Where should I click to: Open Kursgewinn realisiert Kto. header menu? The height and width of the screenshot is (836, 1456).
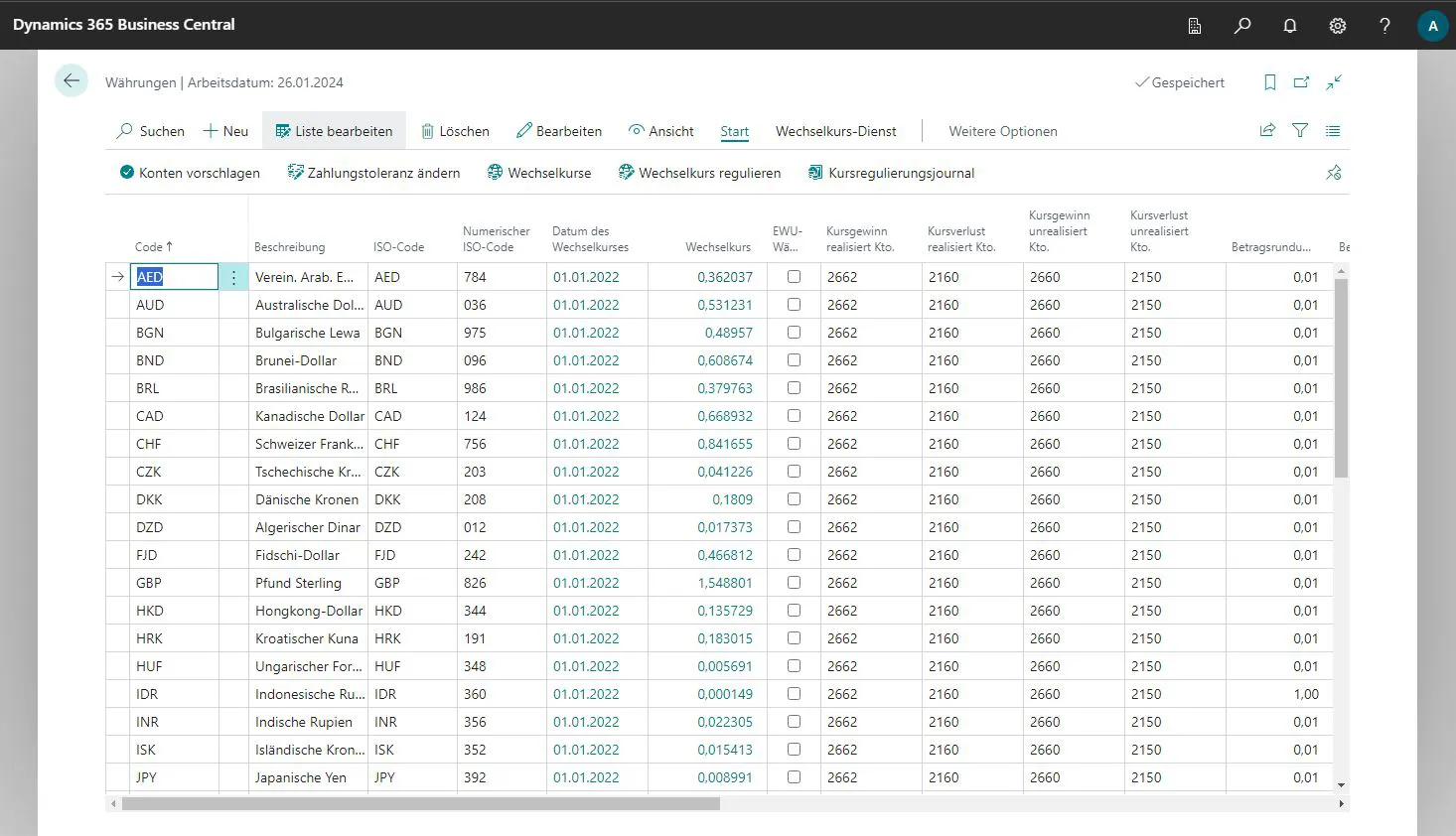click(860, 239)
